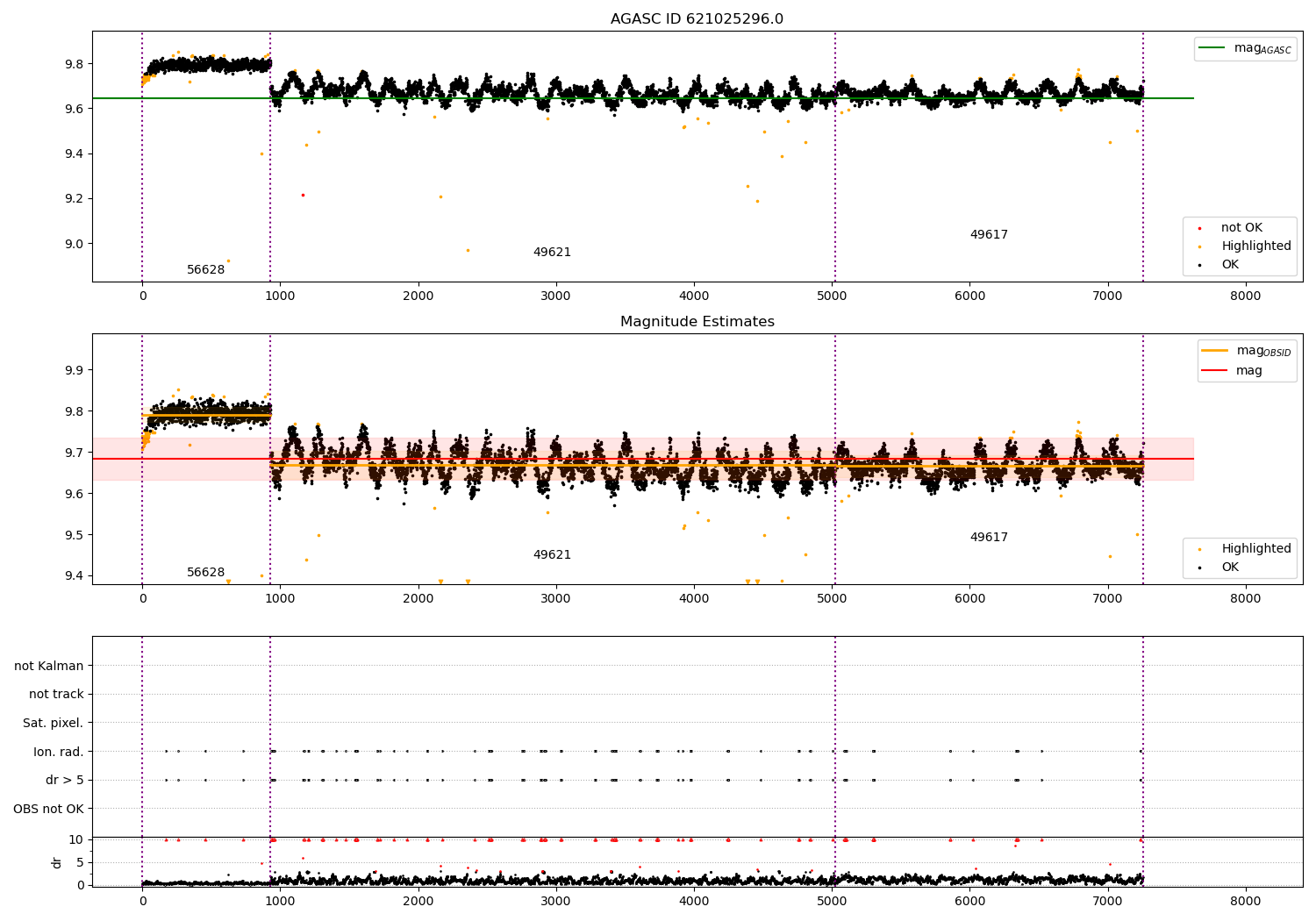Click the 'not OK' legend entry in top plot
The width and height of the screenshot is (1316, 921).
coord(1241,228)
